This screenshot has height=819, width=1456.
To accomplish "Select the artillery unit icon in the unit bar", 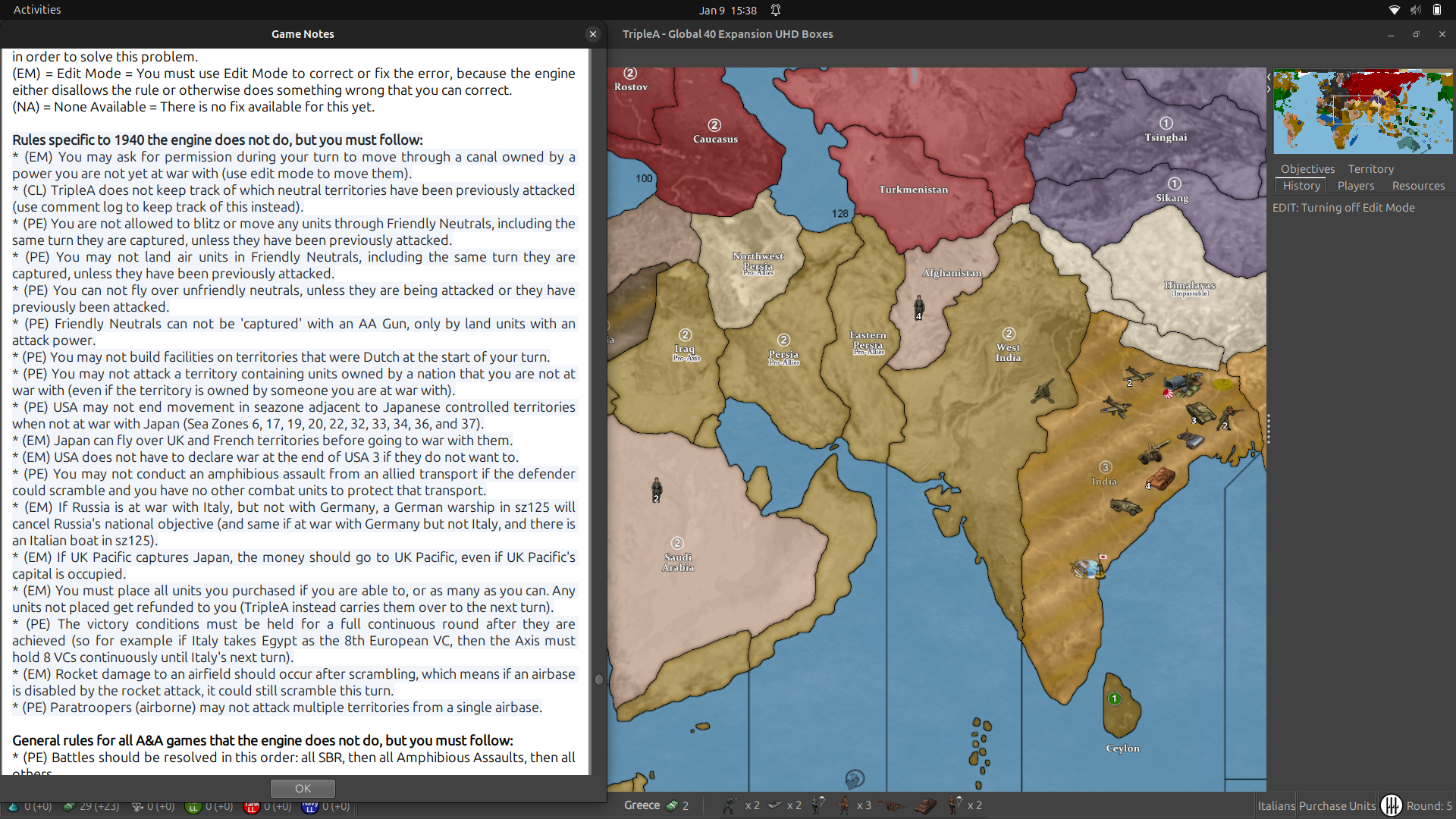I will tap(893, 807).
